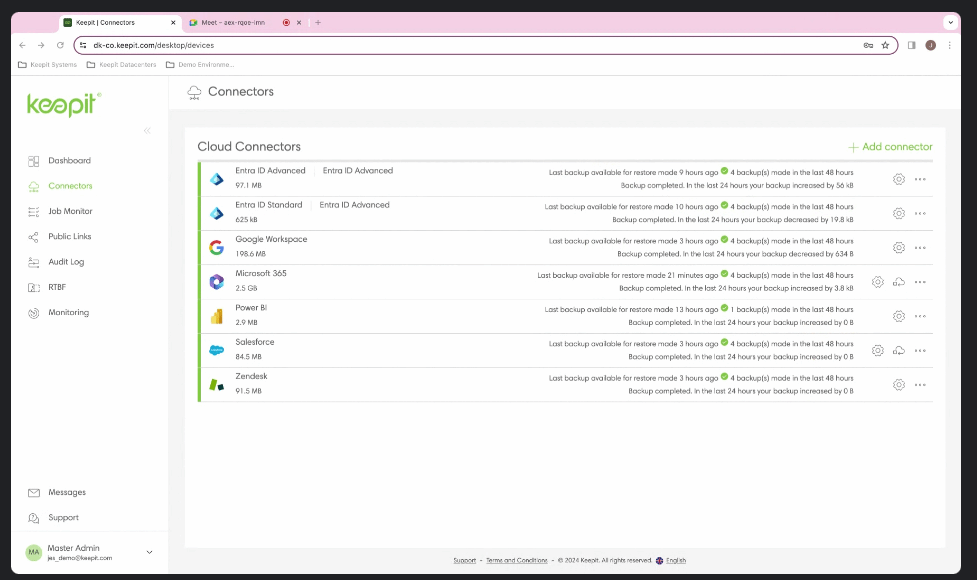Image resolution: width=977 pixels, height=580 pixels.
Task: Click the Power BI connector icon
Action: [216, 316]
